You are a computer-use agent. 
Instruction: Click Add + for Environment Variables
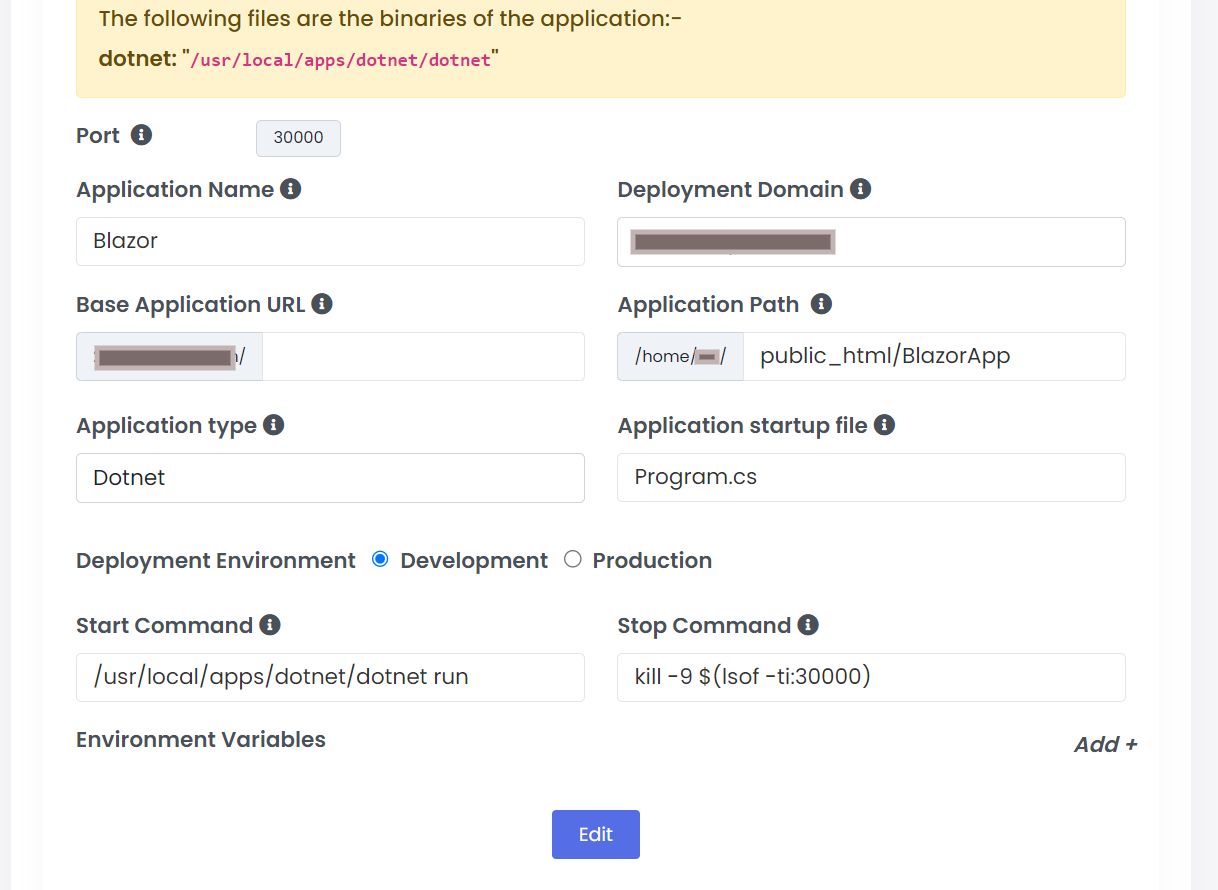click(x=1104, y=744)
